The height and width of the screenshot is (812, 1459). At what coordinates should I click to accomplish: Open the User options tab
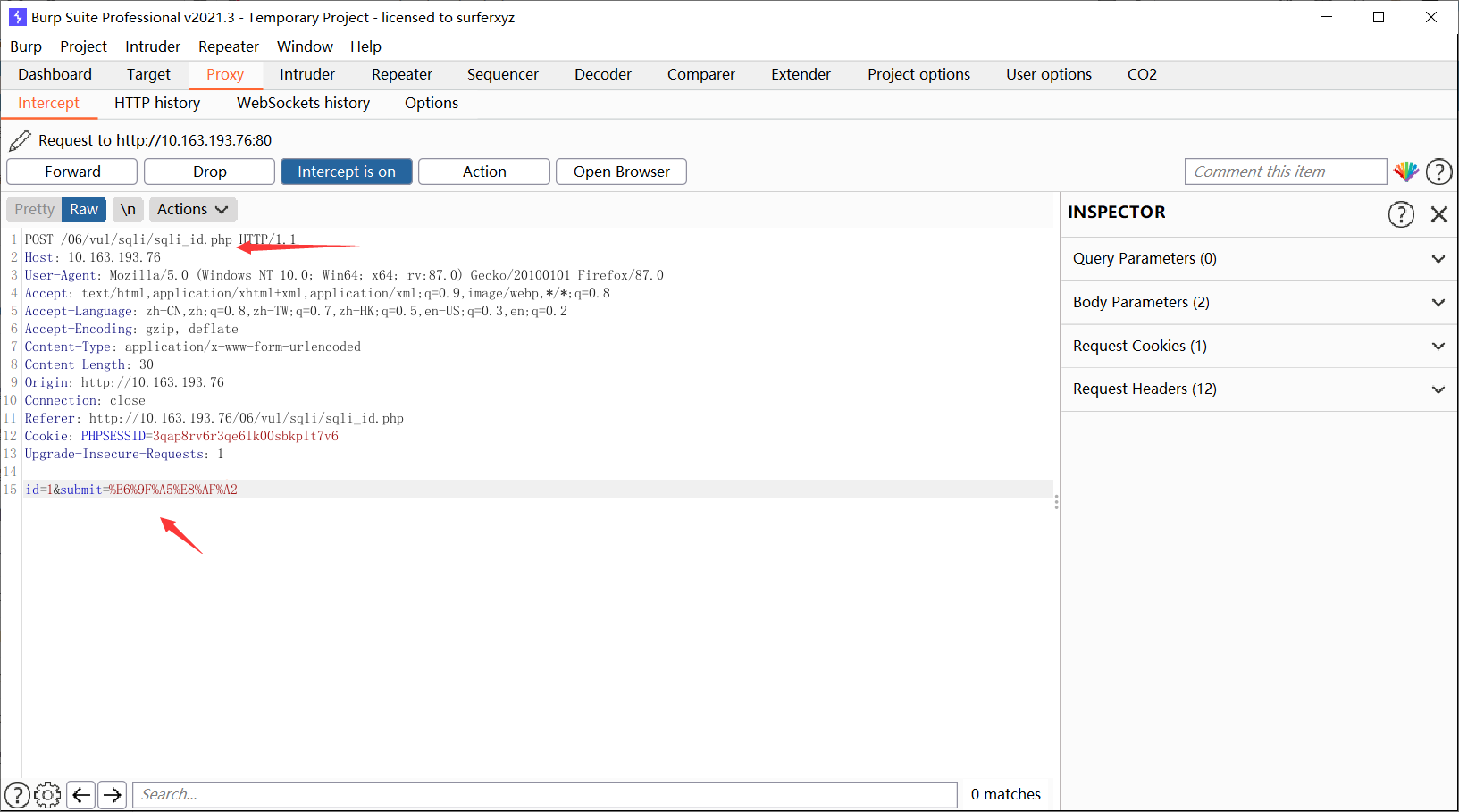1049,74
